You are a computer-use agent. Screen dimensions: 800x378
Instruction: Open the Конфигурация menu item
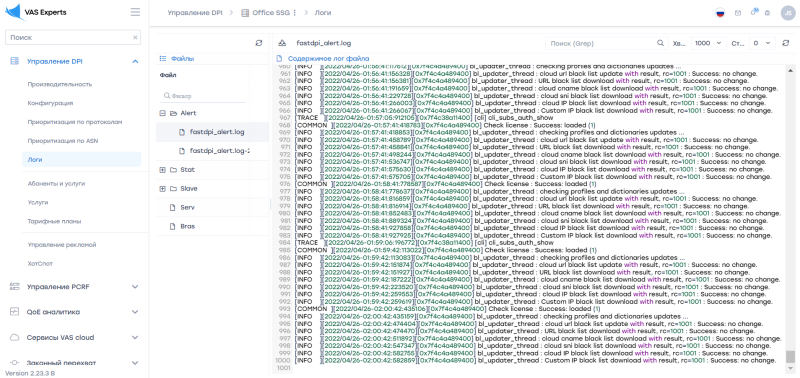[50, 103]
